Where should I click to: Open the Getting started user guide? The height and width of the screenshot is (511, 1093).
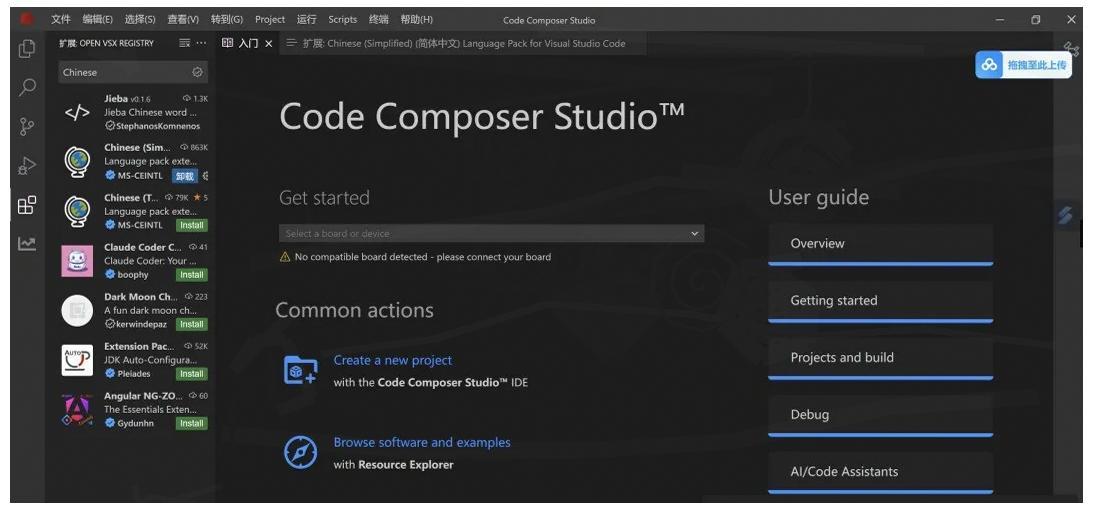coord(880,301)
